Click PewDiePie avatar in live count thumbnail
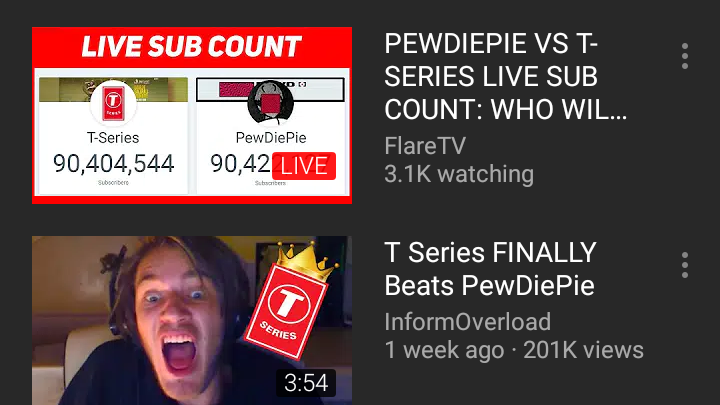 point(270,102)
